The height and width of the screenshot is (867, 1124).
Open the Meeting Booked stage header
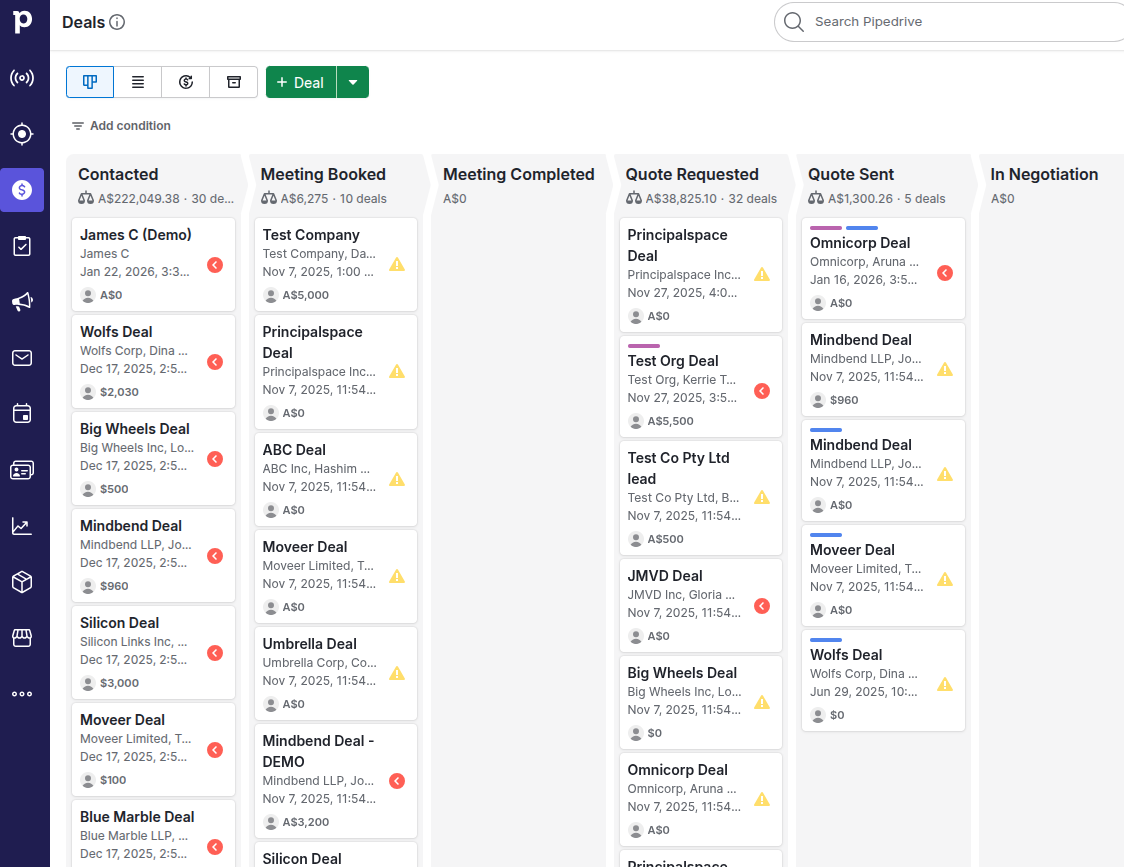(323, 174)
